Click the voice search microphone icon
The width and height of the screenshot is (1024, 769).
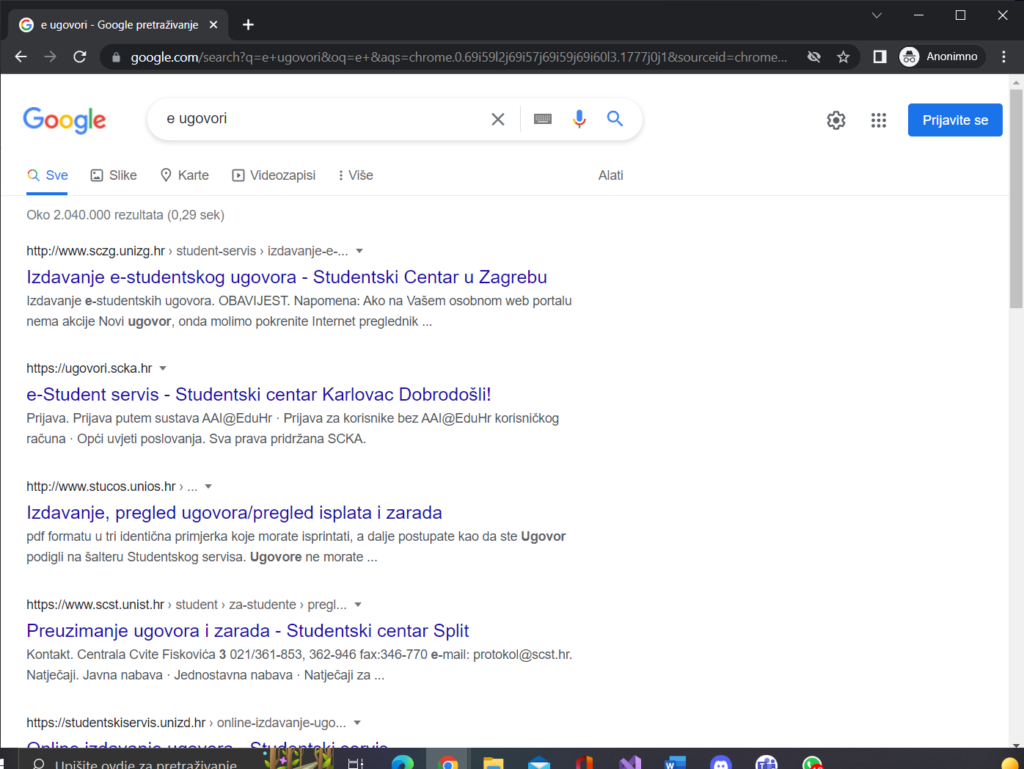pos(579,119)
